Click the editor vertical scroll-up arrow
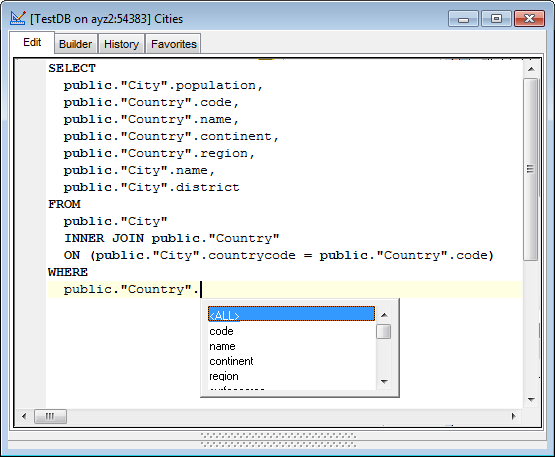The height and width of the screenshot is (457, 555). tap(531, 69)
